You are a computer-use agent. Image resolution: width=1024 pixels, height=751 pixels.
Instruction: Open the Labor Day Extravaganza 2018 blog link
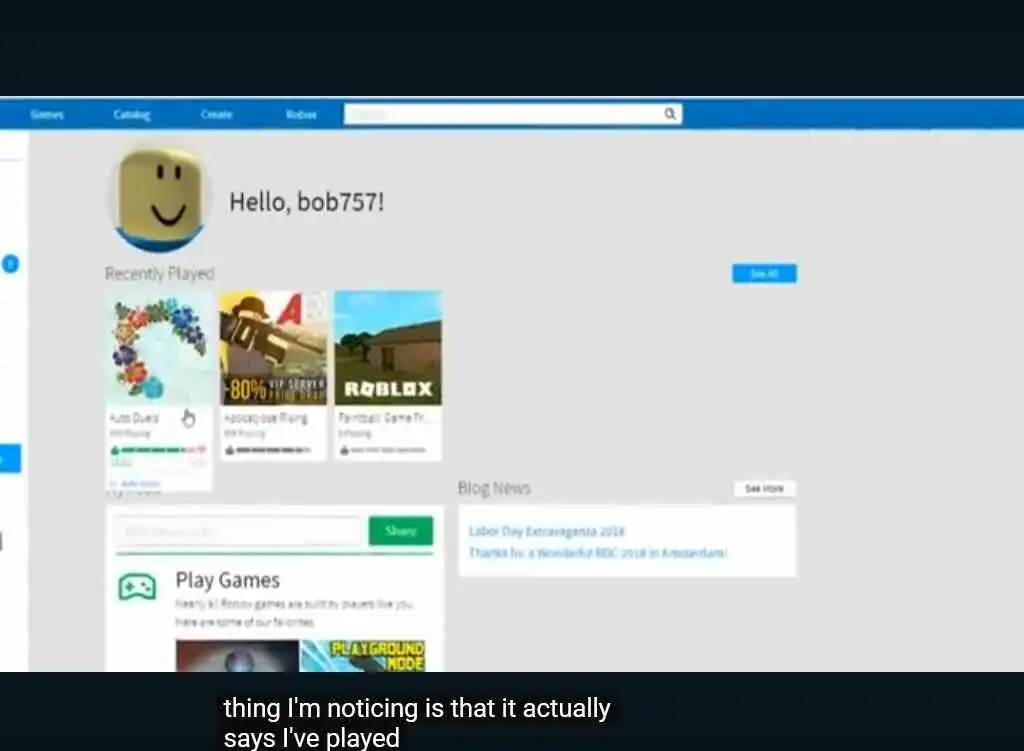coord(547,531)
